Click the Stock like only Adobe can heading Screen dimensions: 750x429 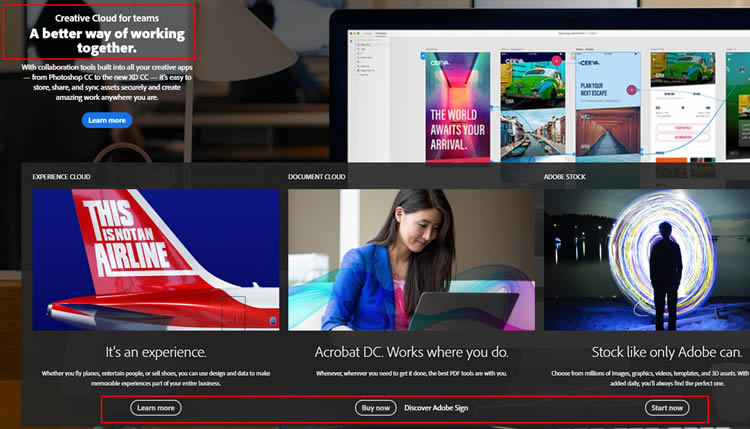pos(647,352)
